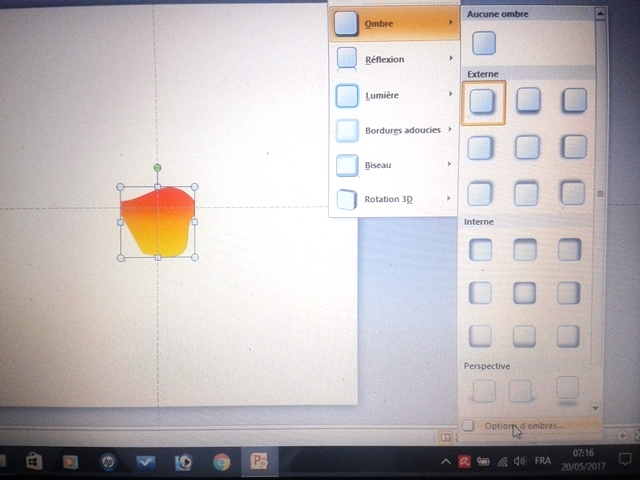Expand the Bordures adoucies submenu arrow
This screenshot has height=480, width=640.
coord(450,130)
